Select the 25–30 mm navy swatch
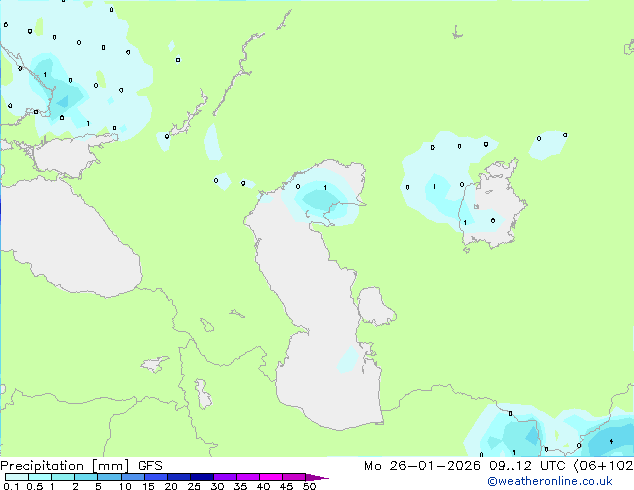The height and width of the screenshot is (490, 634). pos(202,477)
